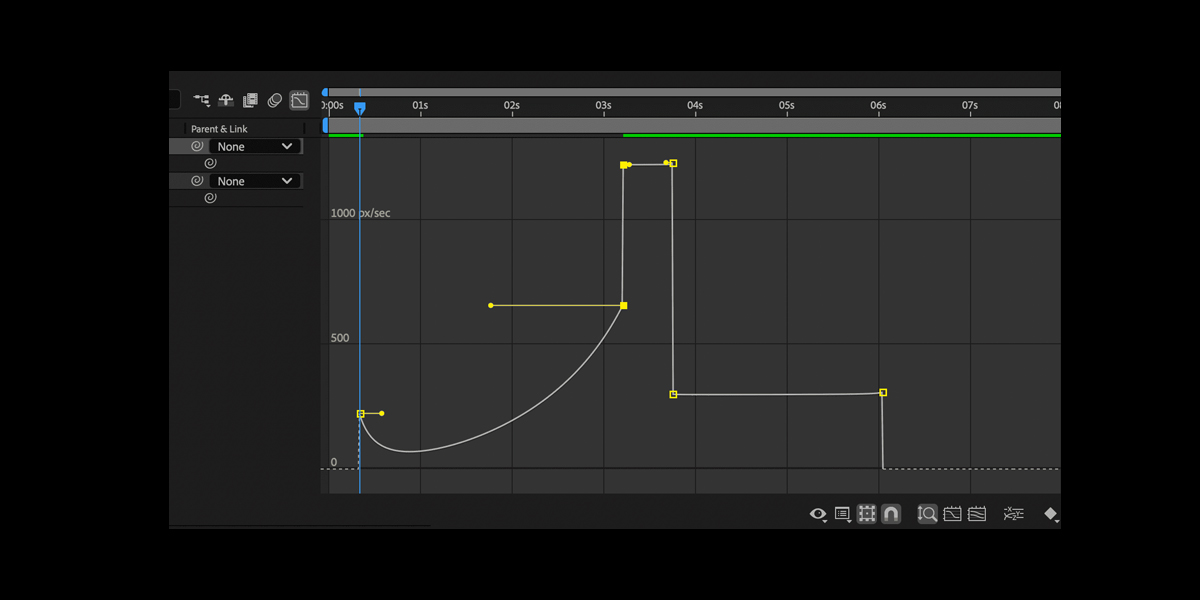Enable motion blur for the composition
Image resolution: width=1200 pixels, height=600 pixels.
tap(275, 99)
